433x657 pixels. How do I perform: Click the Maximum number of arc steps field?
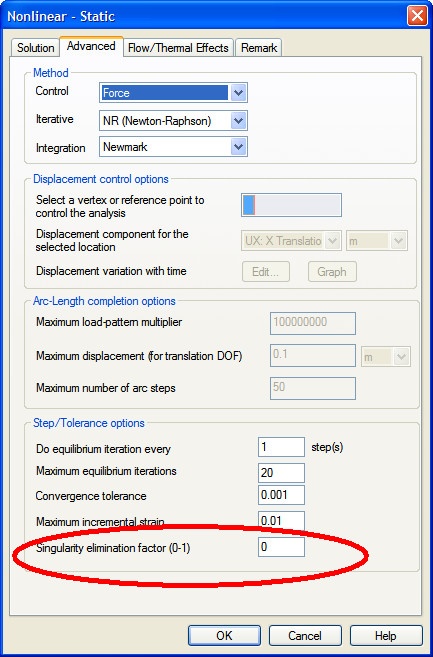coord(313,388)
